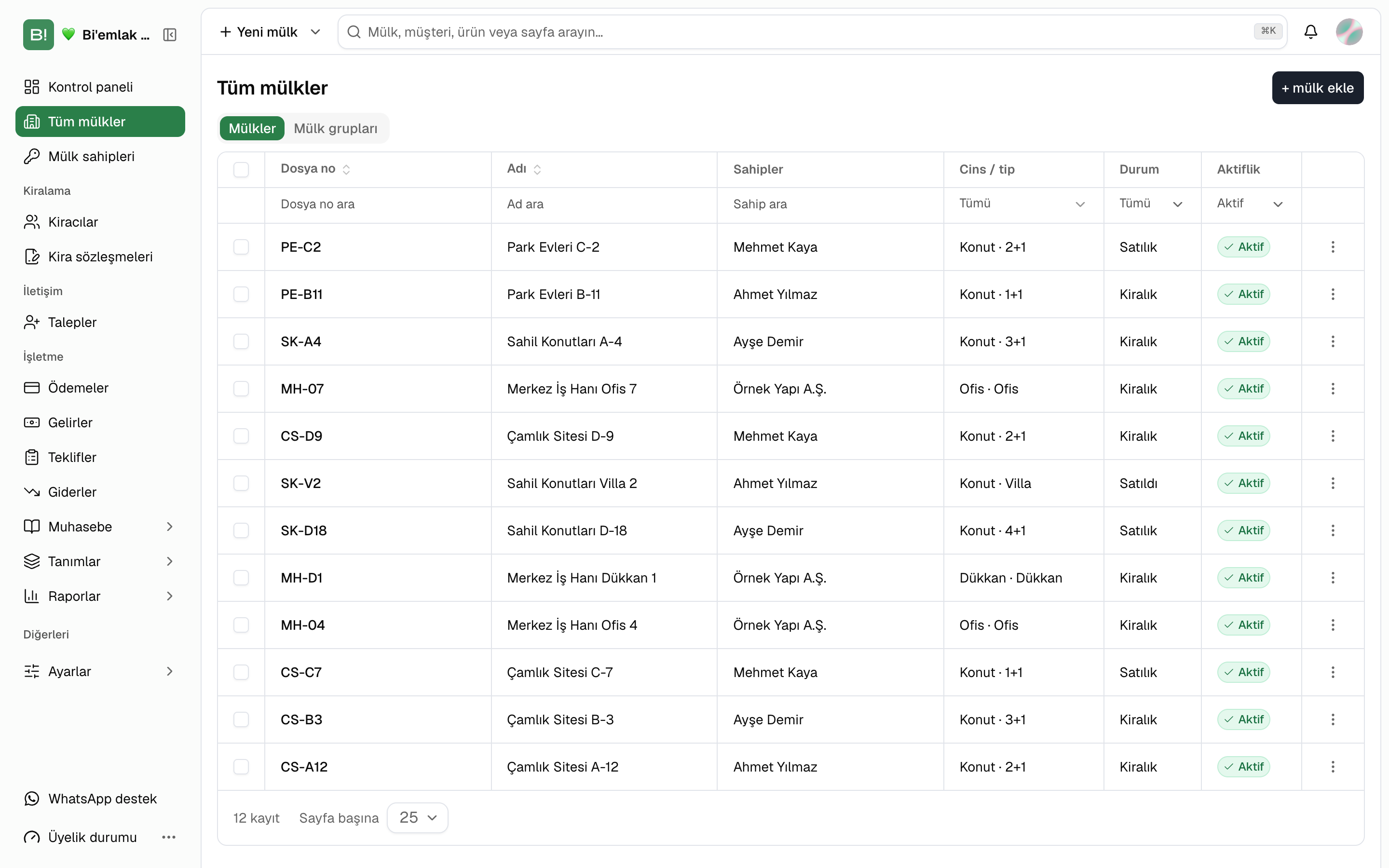Go to Kontrol paneli
This screenshot has width=1389, height=868.
[100, 87]
